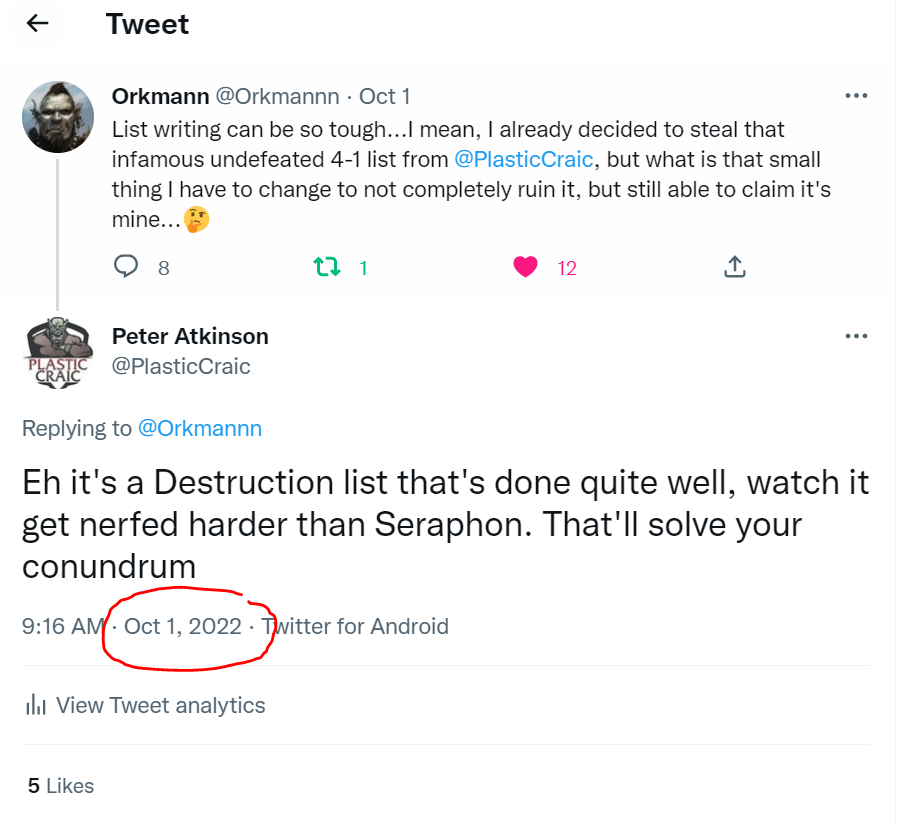Open Orkmann's profile avatar
The height and width of the screenshot is (822, 918).
click(x=58, y=116)
